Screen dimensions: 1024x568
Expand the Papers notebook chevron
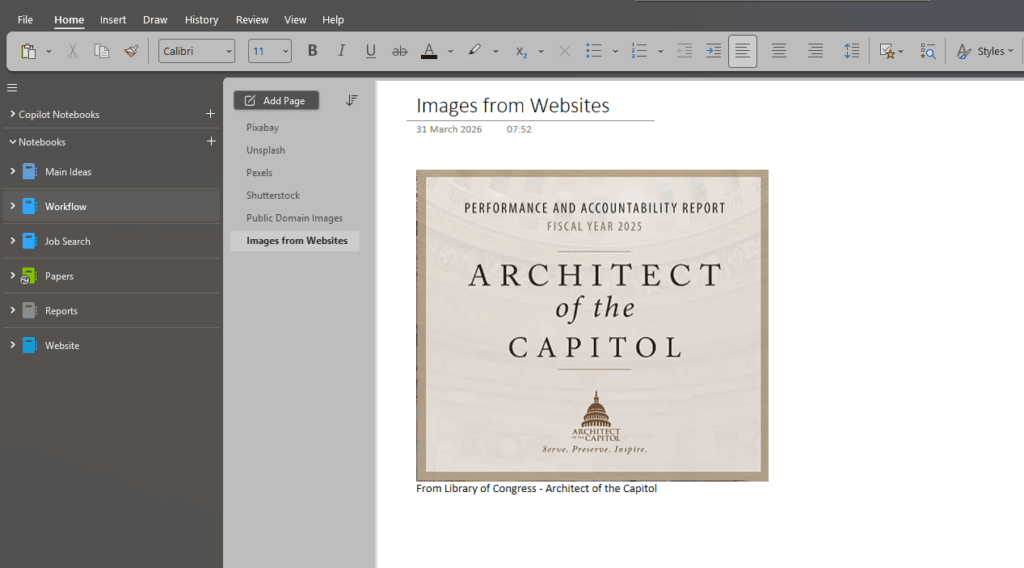pos(12,276)
